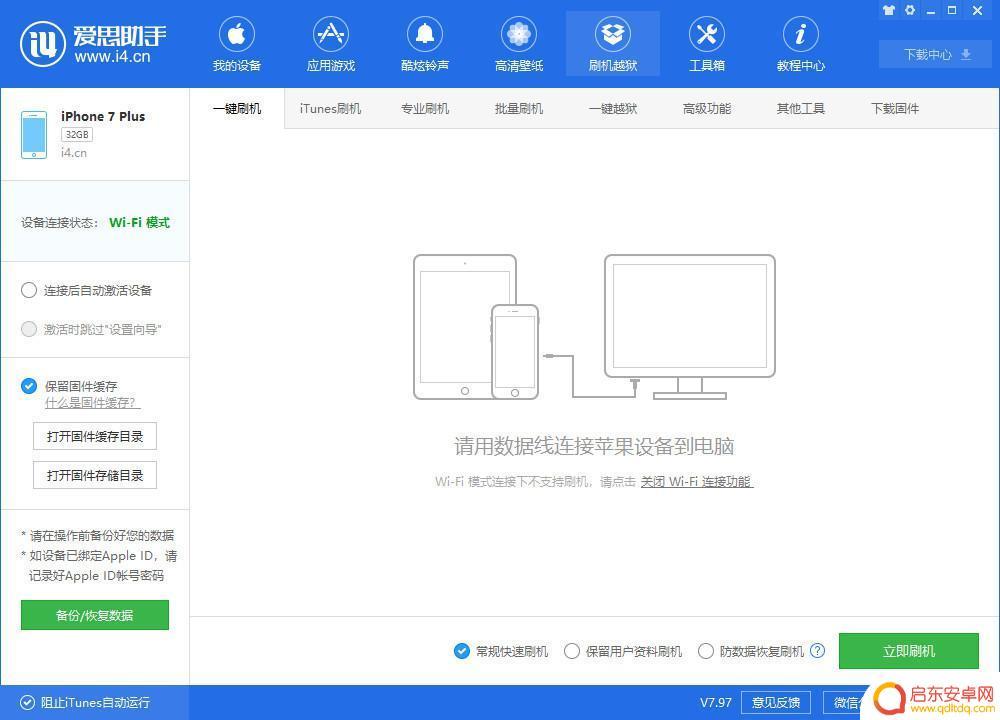Screen dimensions: 1000x720
Task: Click the 爱思助手 i4 logo
Action: pyautogui.click(x=94, y=44)
